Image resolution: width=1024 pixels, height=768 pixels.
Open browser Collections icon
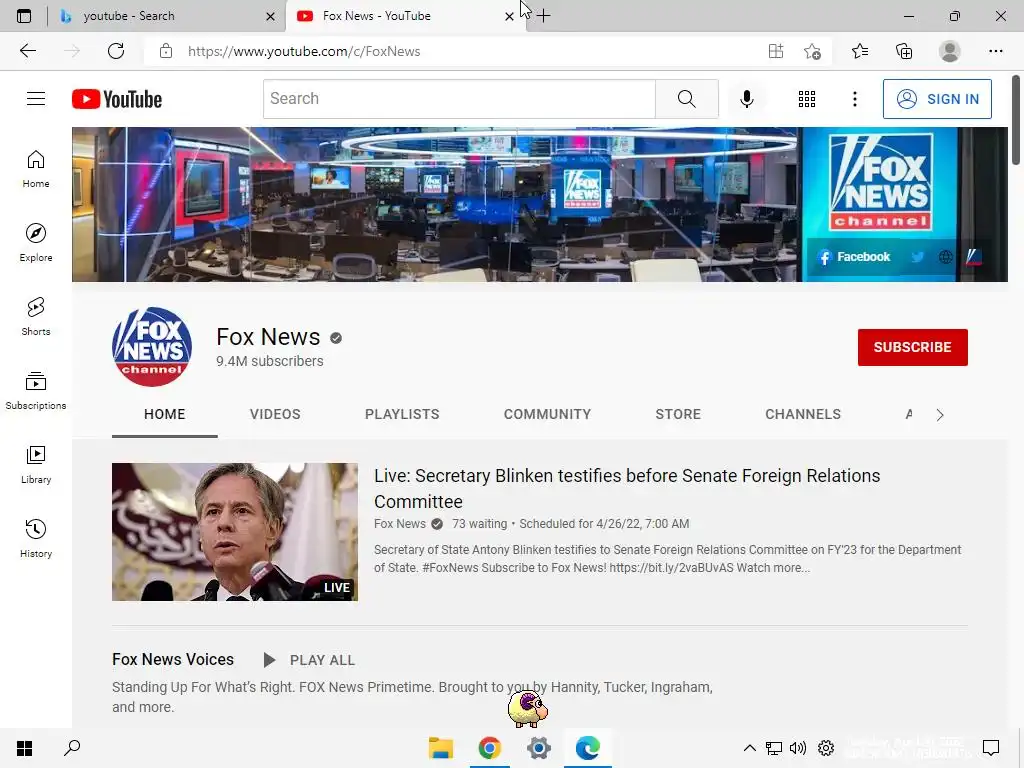coord(904,51)
